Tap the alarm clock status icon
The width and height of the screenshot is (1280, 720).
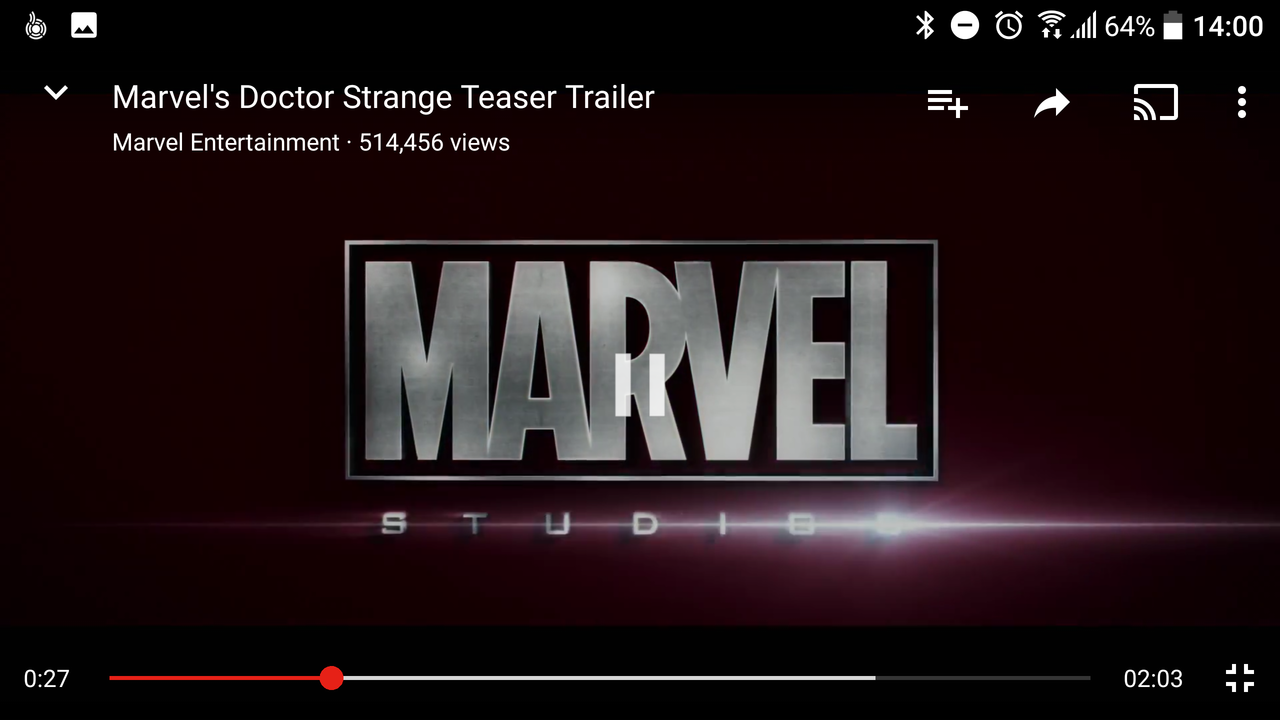(1009, 26)
